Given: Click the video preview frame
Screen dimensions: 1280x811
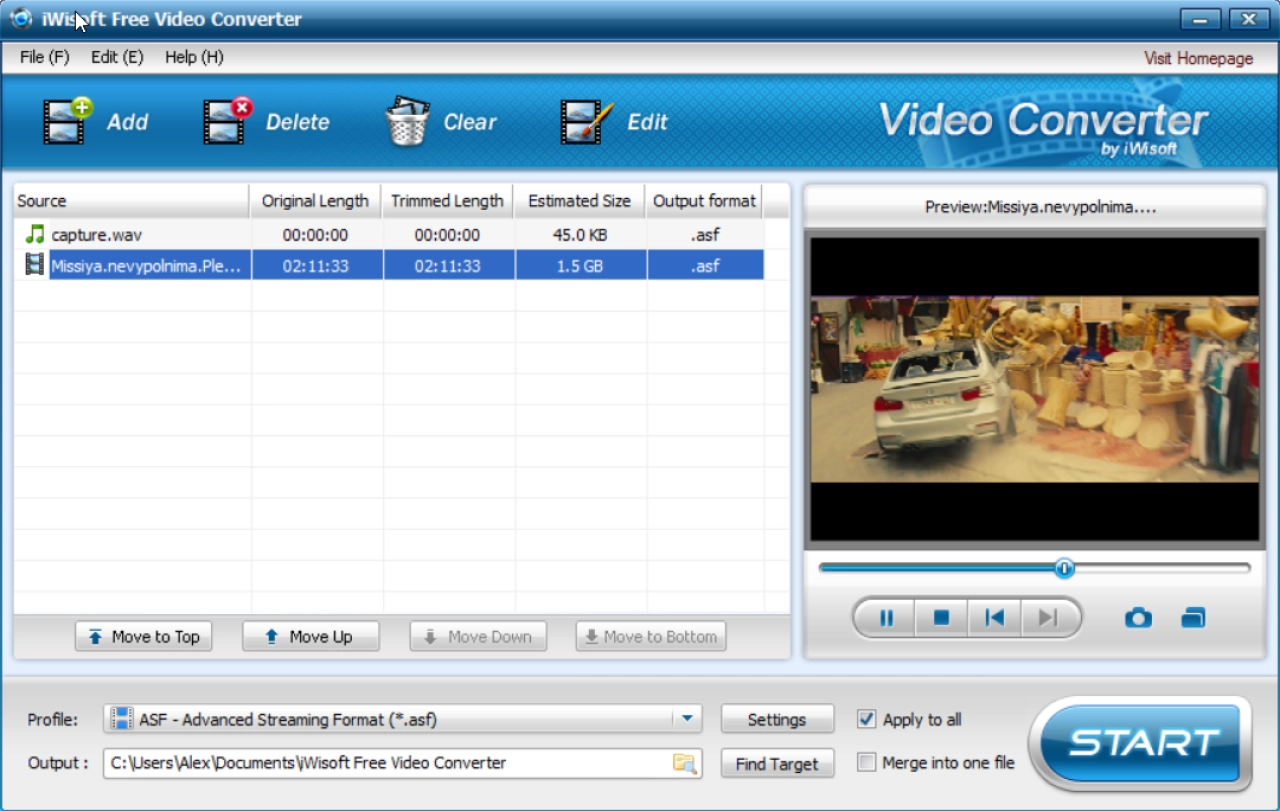Looking at the screenshot, I should [x=1034, y=390].
